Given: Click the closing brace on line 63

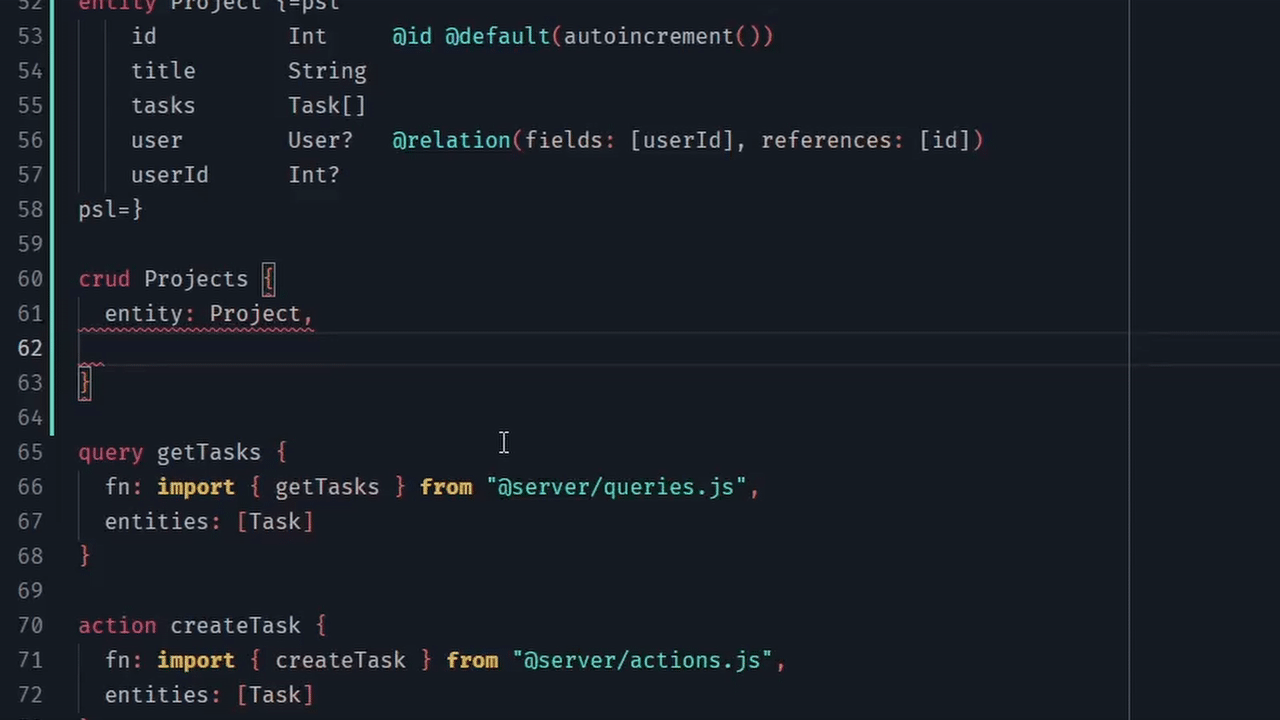Looking at the screenshot, I should (85, 383).
